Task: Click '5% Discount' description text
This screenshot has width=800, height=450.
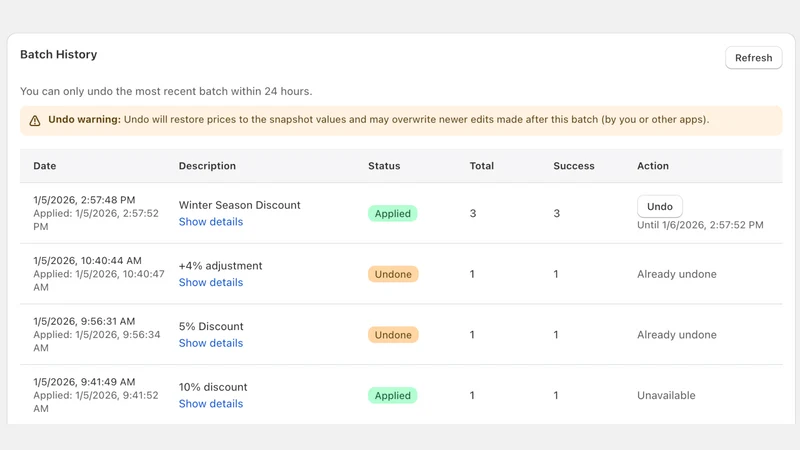Action: 211,327
